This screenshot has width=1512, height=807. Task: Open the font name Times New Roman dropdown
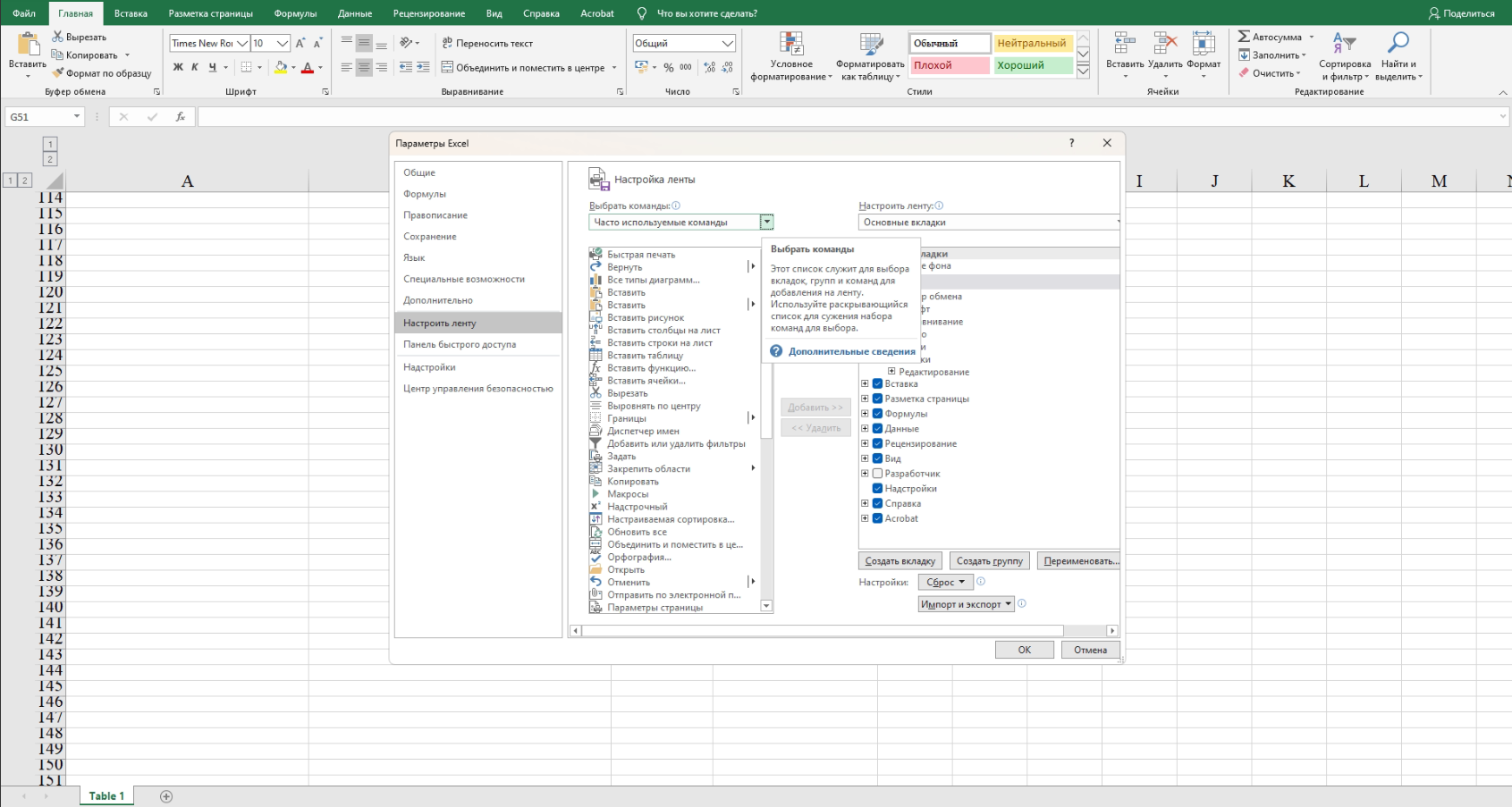(x=242, y=43)
